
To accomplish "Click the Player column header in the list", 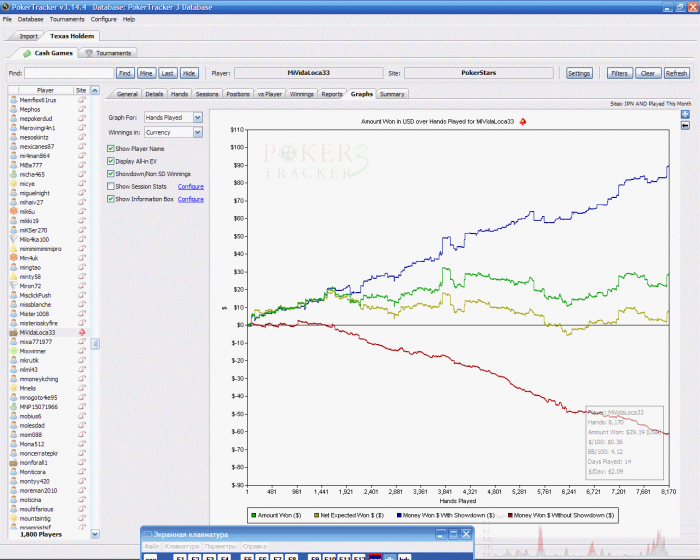I will (45, 90).
